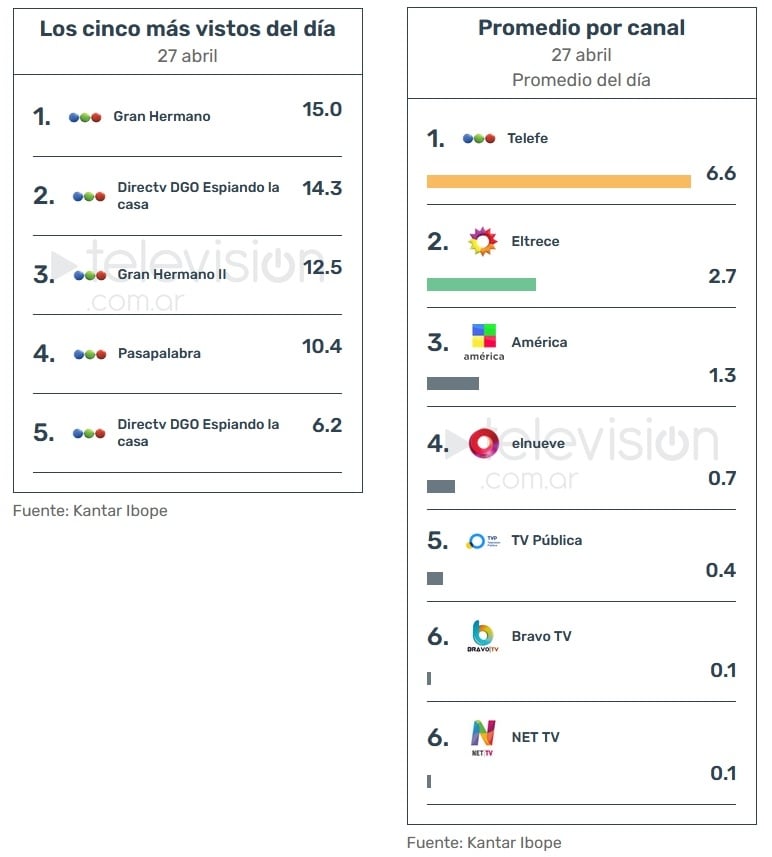Screen dimensions: 772x857
Task: Click the 15.0 rating value
Action: 322,109
